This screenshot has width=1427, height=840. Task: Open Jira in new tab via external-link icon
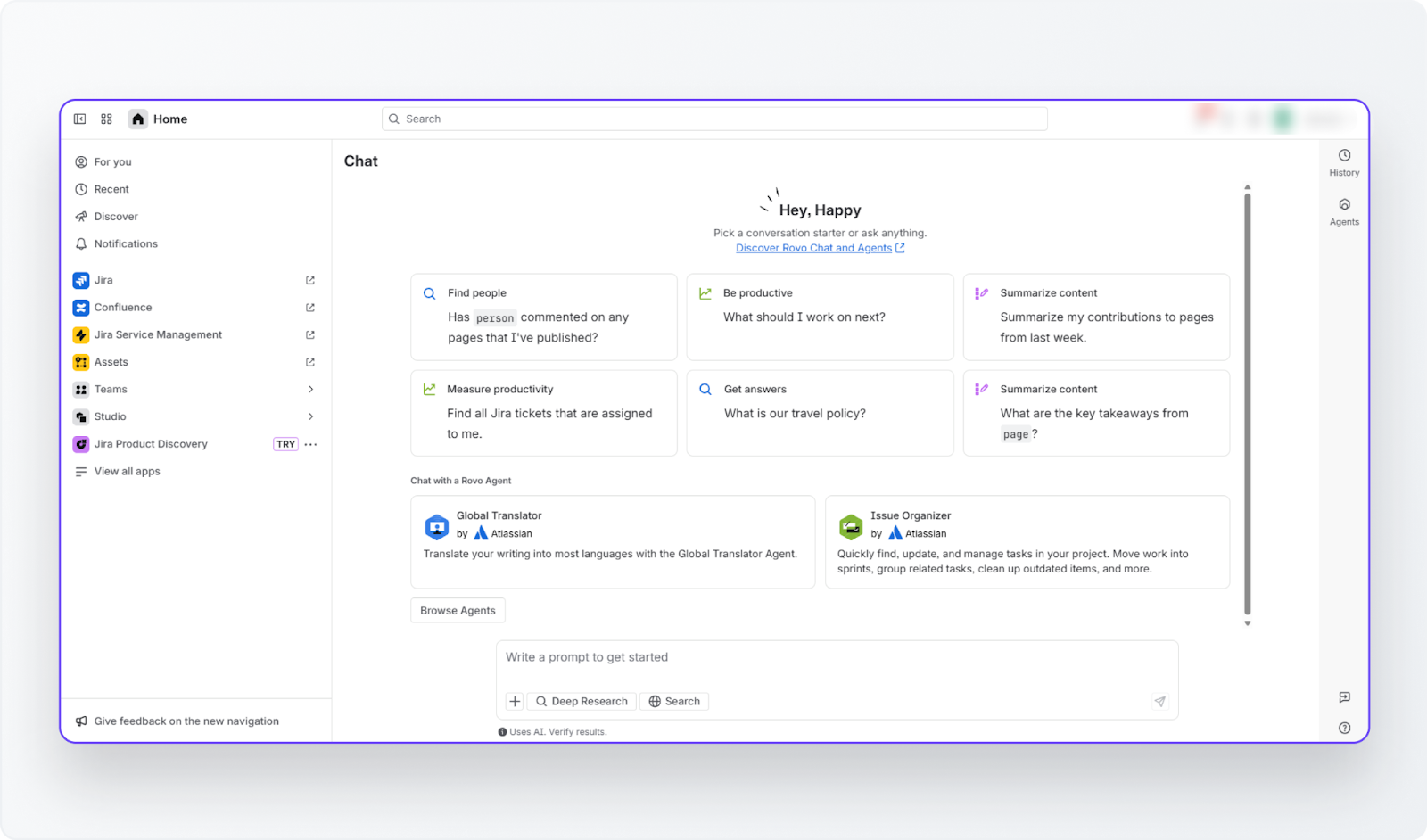click(310, 280)
